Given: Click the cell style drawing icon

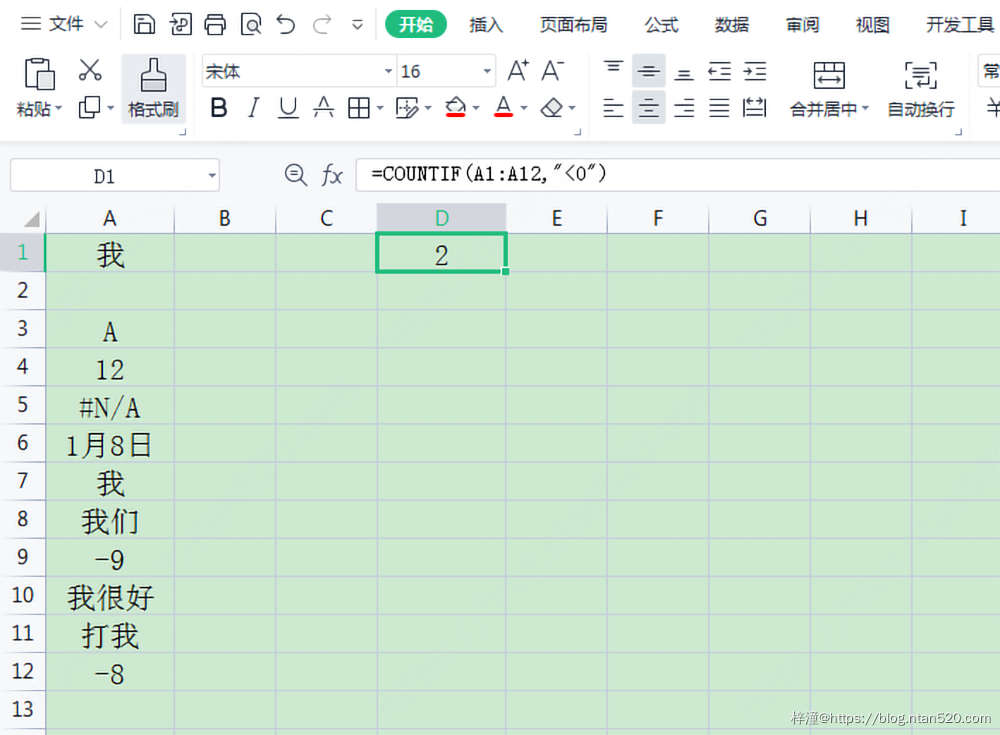Looking at the screenshot, I should (x=407, y=108).
